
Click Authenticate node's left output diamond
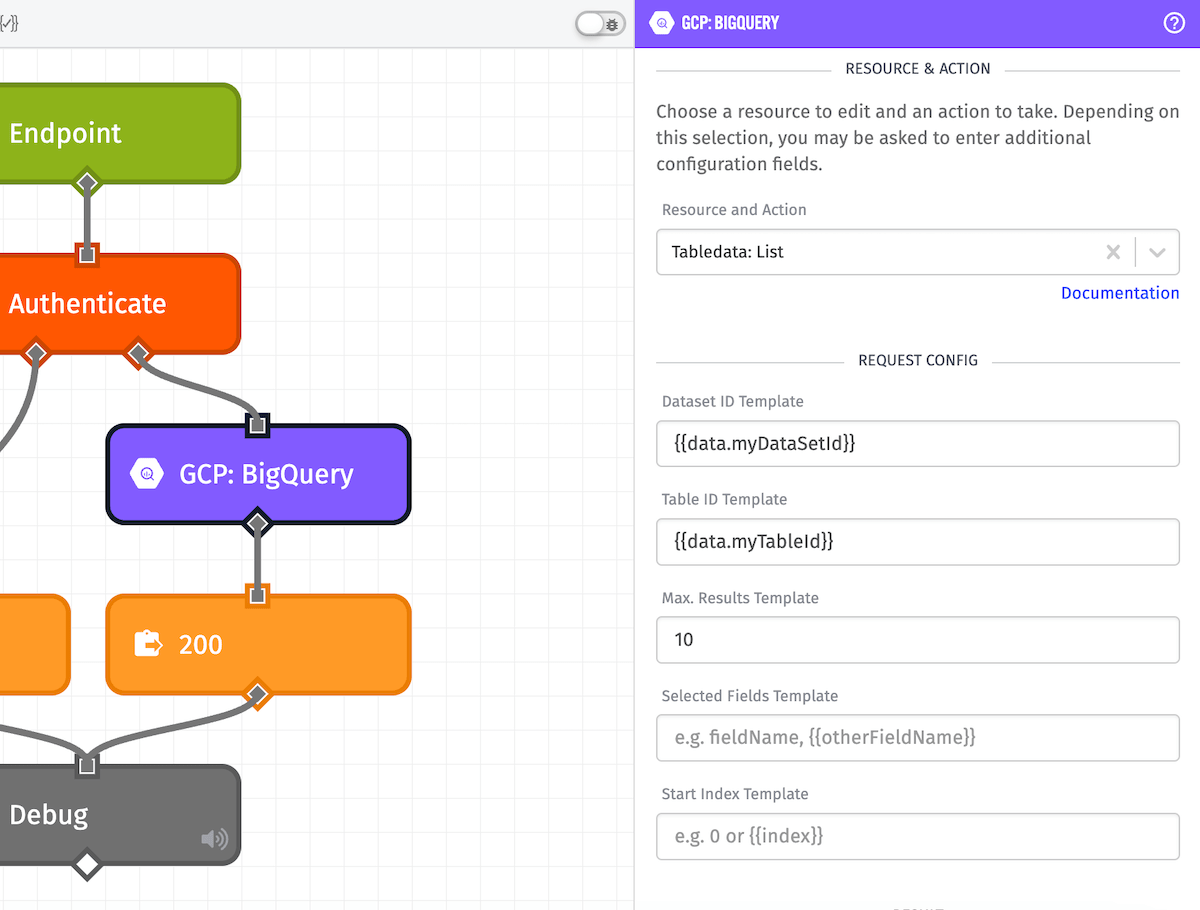(36, 353)
